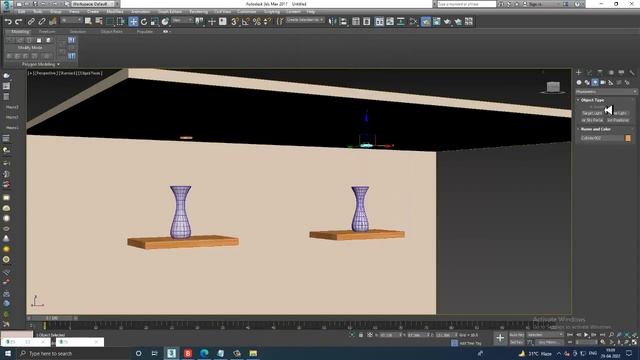Toggle Percent Snap
This screenshot has width=640, height=360.
(x=257, y=22)
